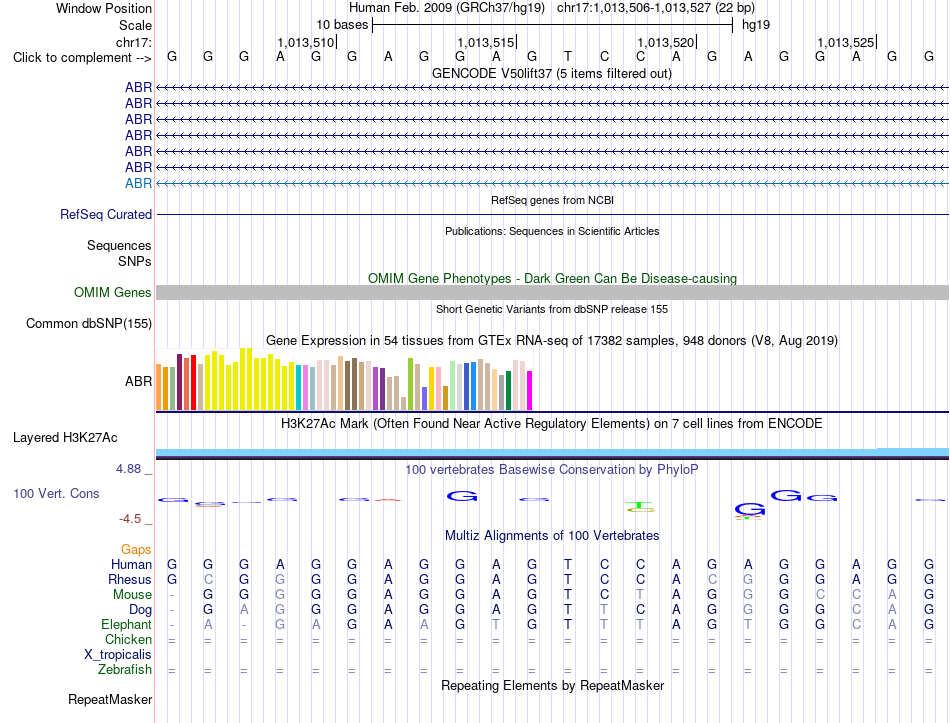The width and height of the screenshot is (950, 723).
Task: Click the Sequences label
Action: pyautogui.click(x=119, y=245)
